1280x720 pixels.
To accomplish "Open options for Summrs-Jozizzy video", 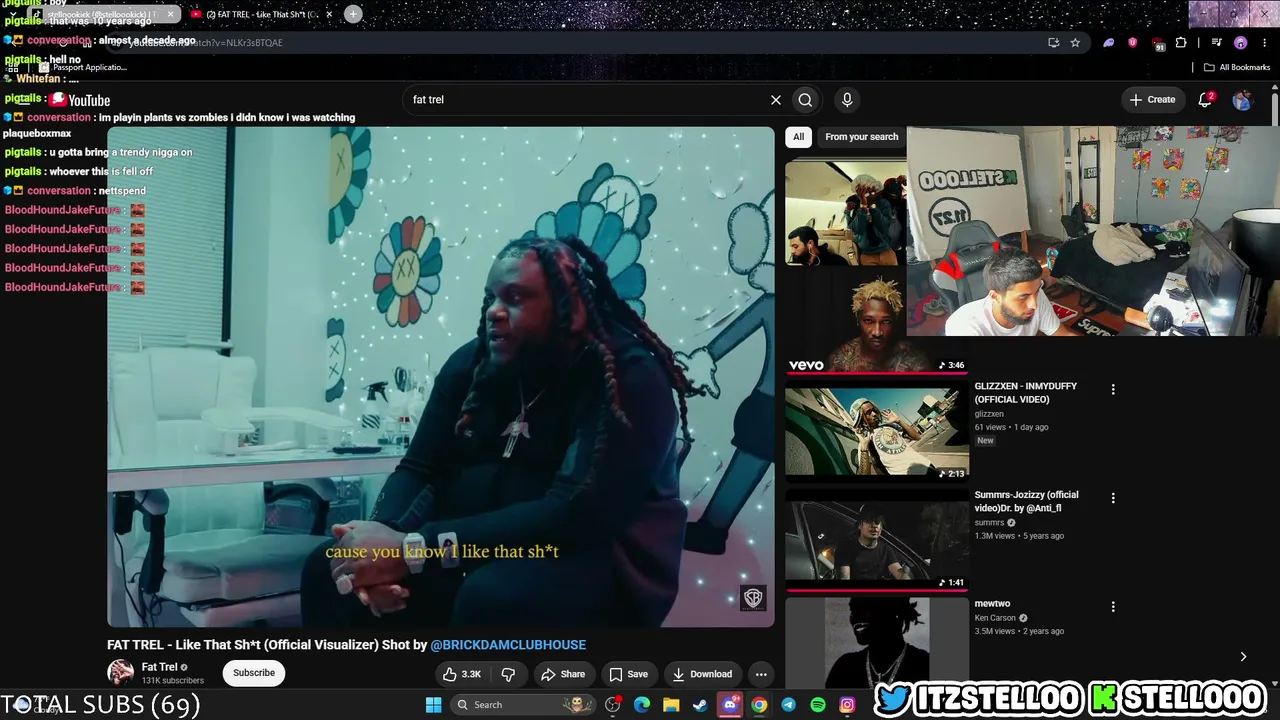I will pos(1113,498).
